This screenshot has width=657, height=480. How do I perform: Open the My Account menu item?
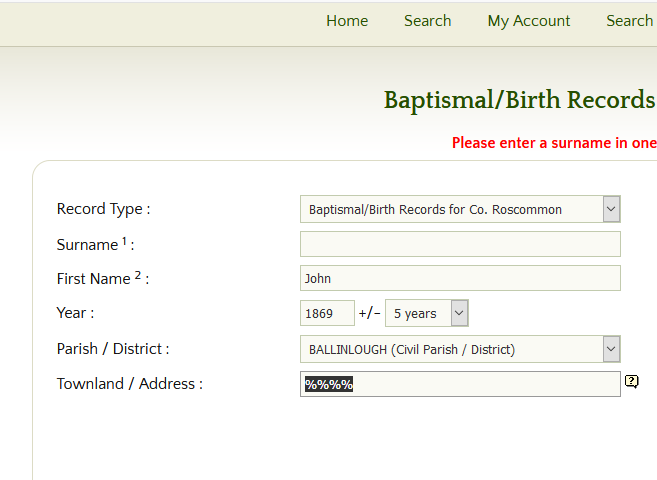(529, 21)
